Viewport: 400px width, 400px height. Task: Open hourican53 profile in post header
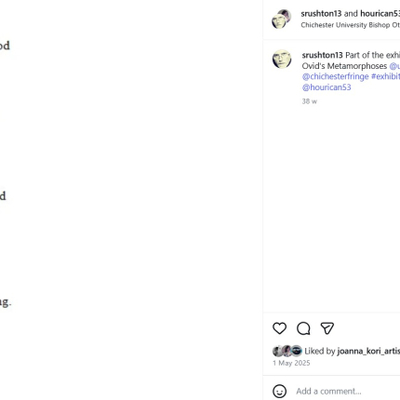pyautogui.click(x=380, y=14)
